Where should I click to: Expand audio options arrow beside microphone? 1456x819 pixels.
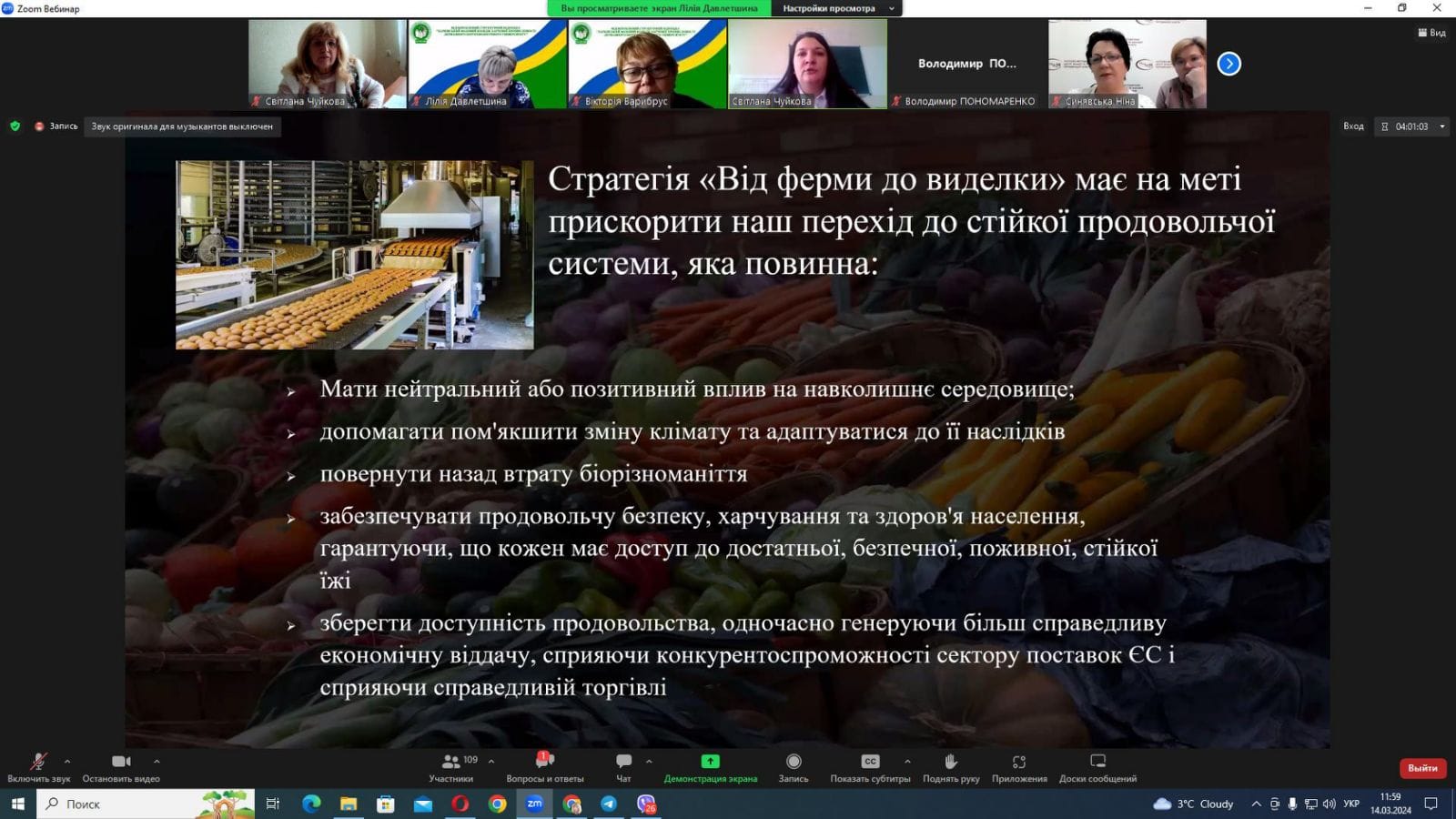pos(67,761)
